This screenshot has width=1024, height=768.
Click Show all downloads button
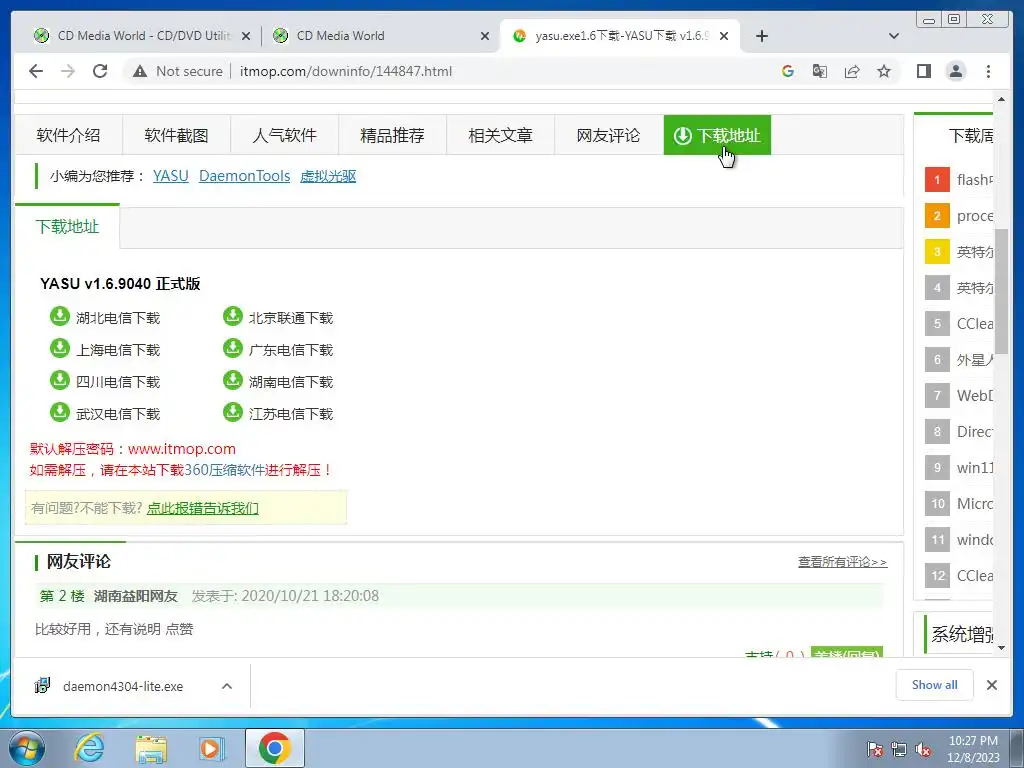pyautogui.click(x=935, y=684)
